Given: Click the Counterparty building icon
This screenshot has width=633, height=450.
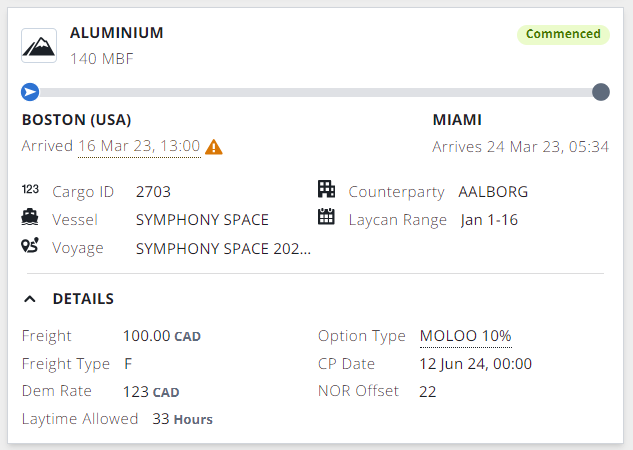Looking at the screenshot, I should [326, 190].
